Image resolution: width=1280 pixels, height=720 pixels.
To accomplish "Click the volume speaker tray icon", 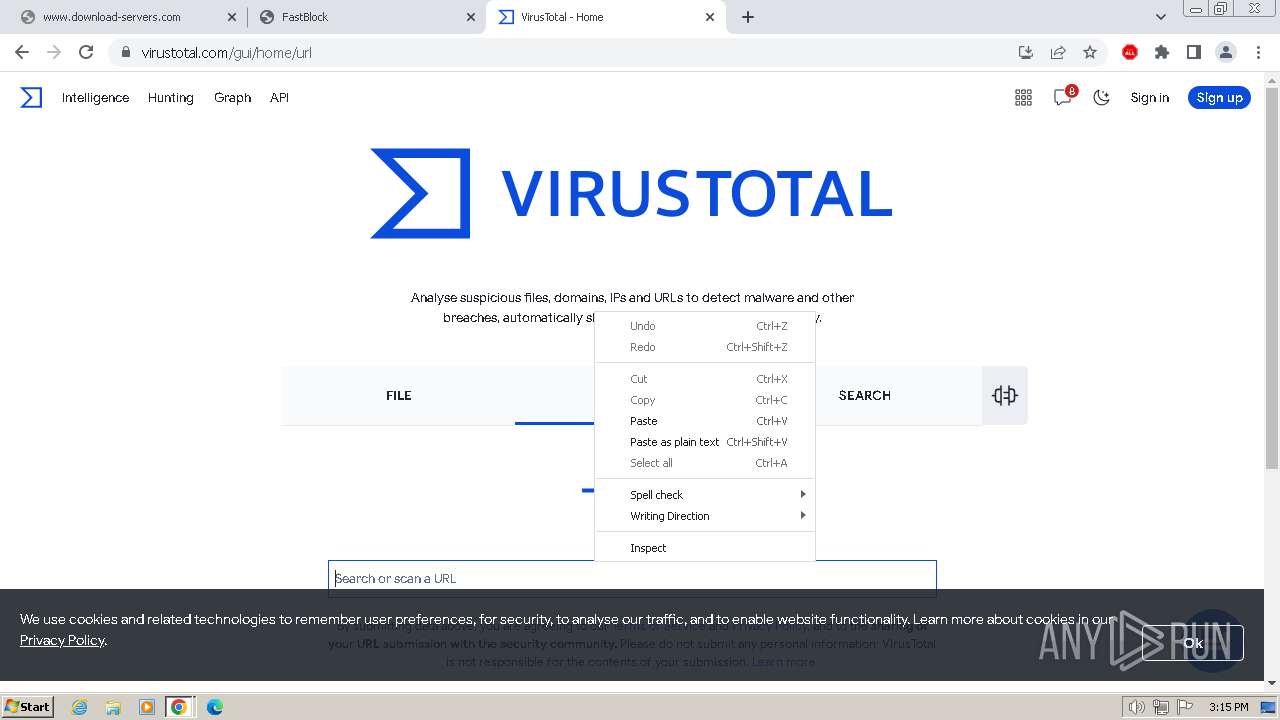I will (1136, 707).
